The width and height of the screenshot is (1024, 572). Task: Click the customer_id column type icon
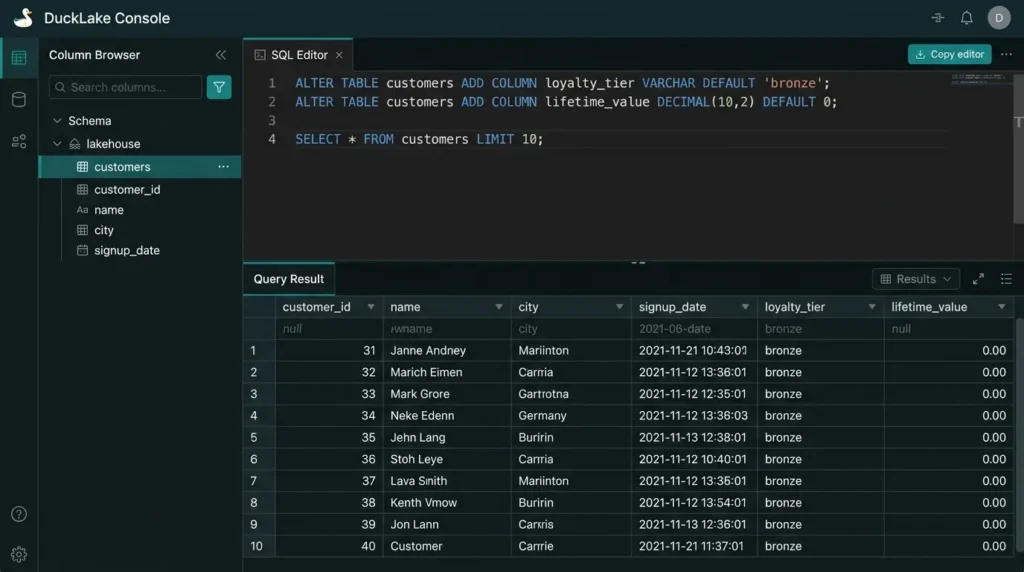pyautogui.click(x=82, y=189)
